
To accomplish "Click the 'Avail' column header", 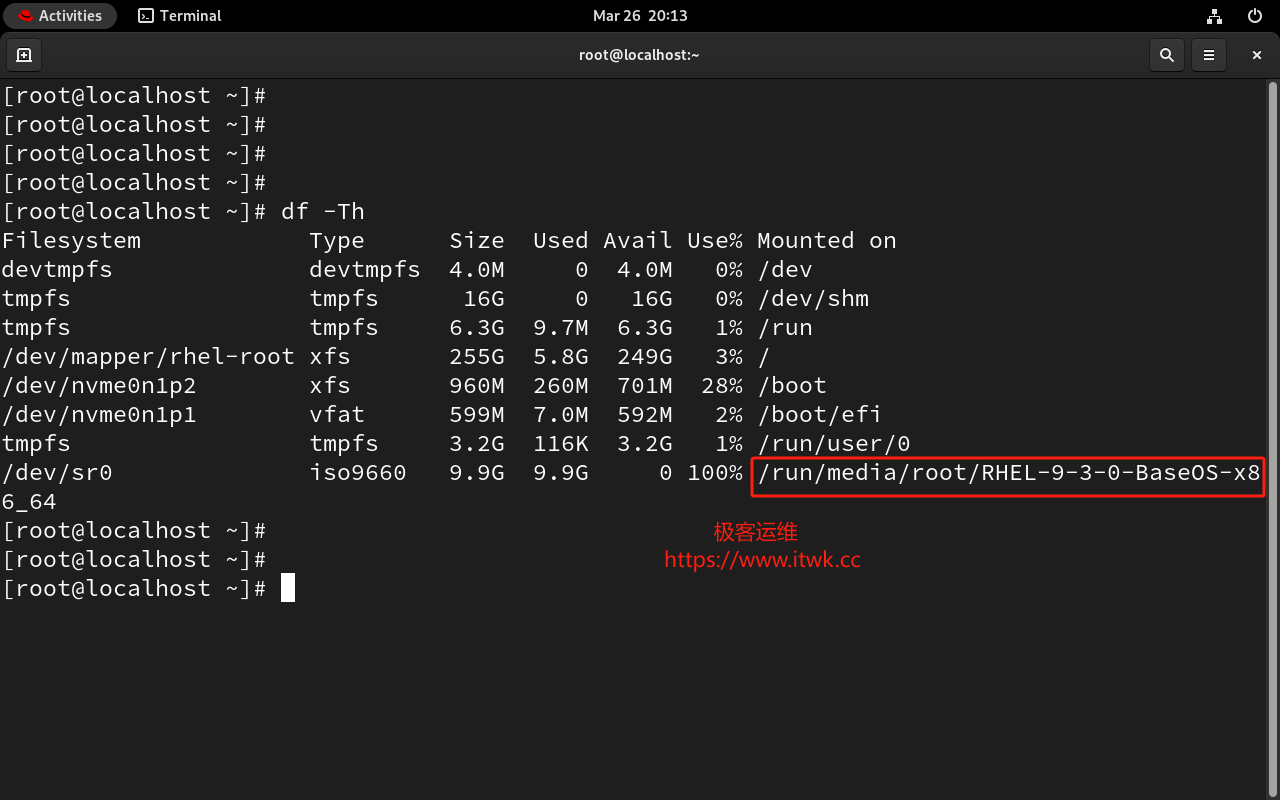I will click(638, 241).
